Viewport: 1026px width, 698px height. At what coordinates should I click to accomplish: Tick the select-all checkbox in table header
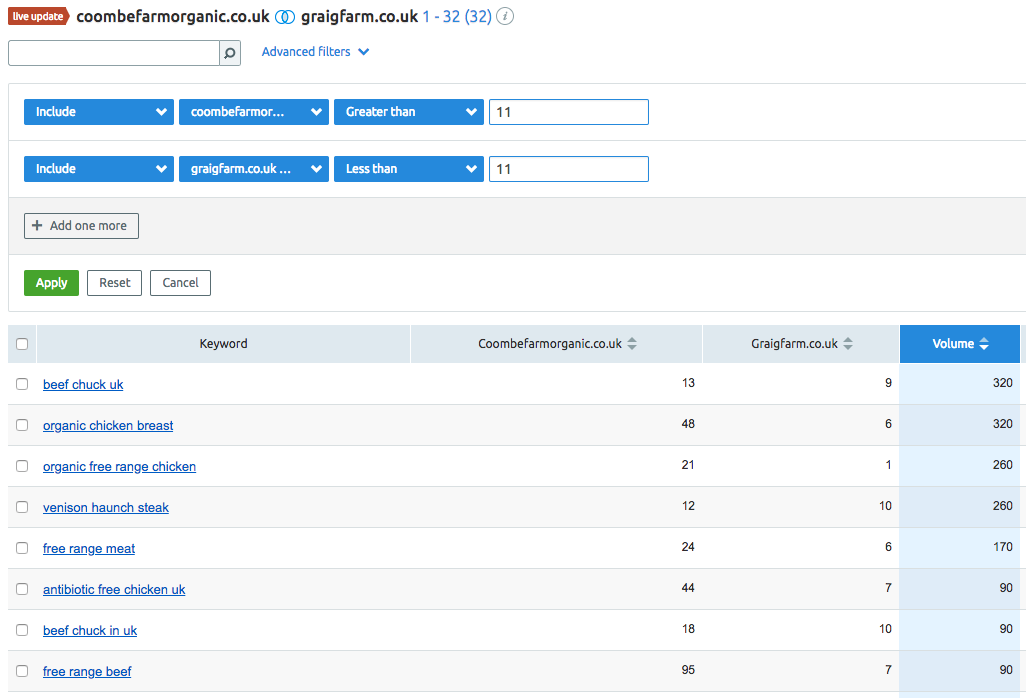click(x=22, y=343)
